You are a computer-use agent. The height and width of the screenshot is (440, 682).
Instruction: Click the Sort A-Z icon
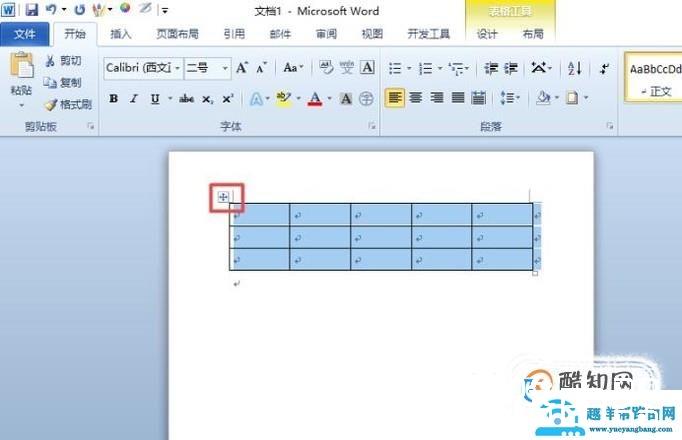[x=575, y=68]
